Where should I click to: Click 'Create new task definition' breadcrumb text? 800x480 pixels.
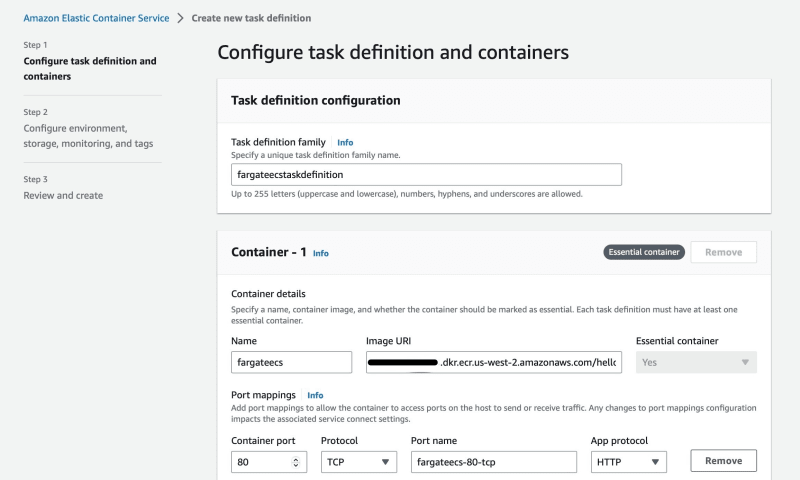(251, 18)
